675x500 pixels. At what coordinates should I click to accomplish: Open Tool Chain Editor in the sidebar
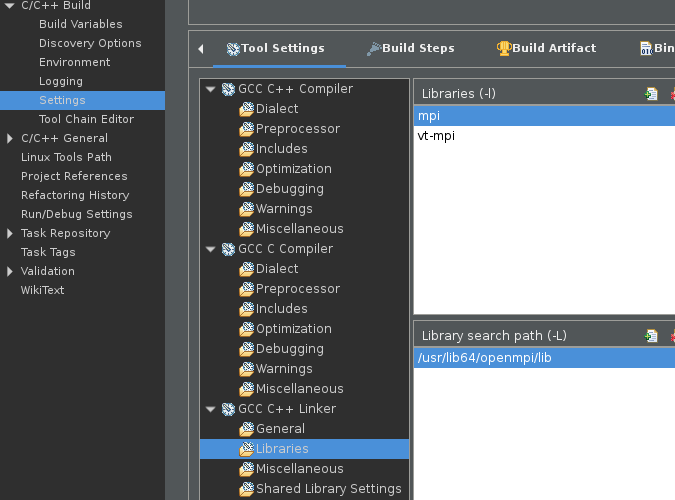86,119
